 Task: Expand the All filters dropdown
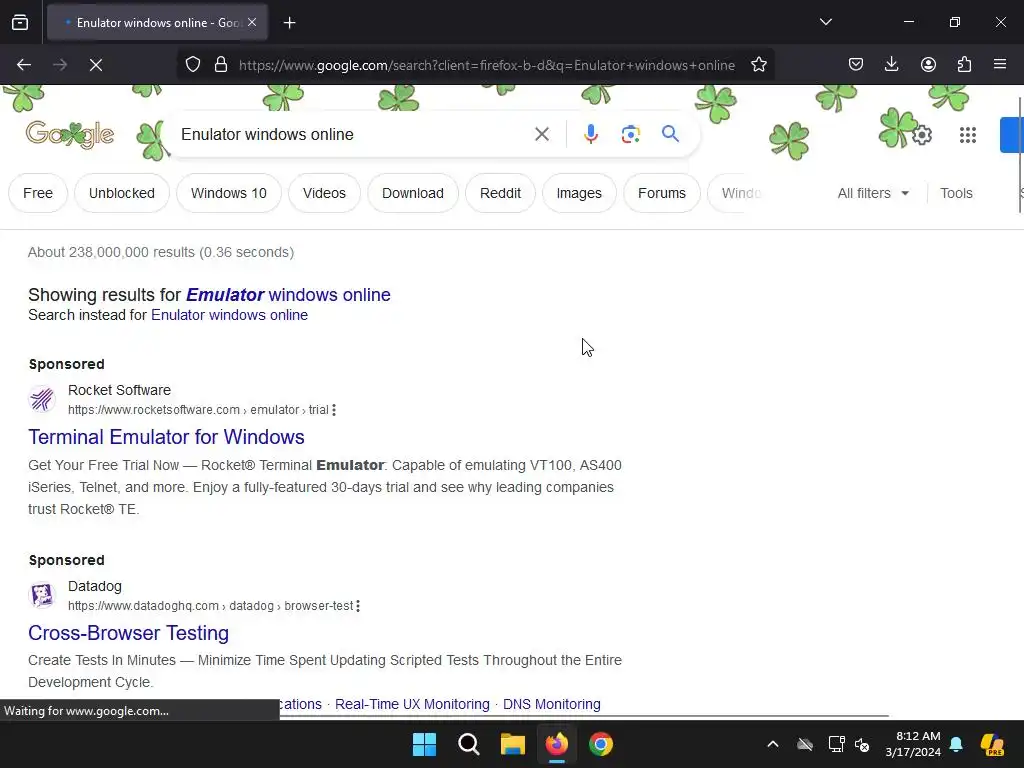click(x=873, y=193)
